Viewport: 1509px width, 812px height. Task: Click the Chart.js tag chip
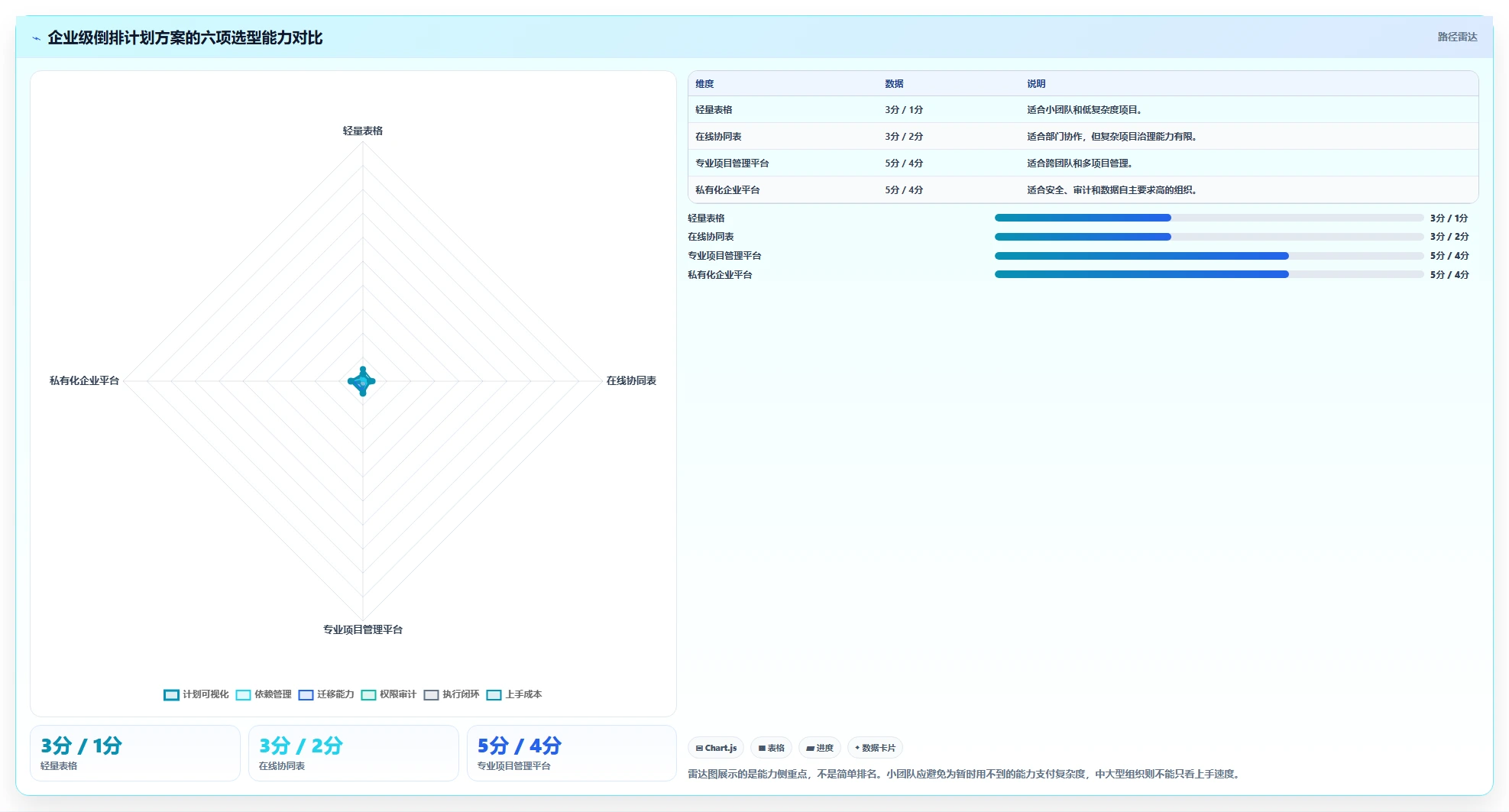(x=716, y=748)
